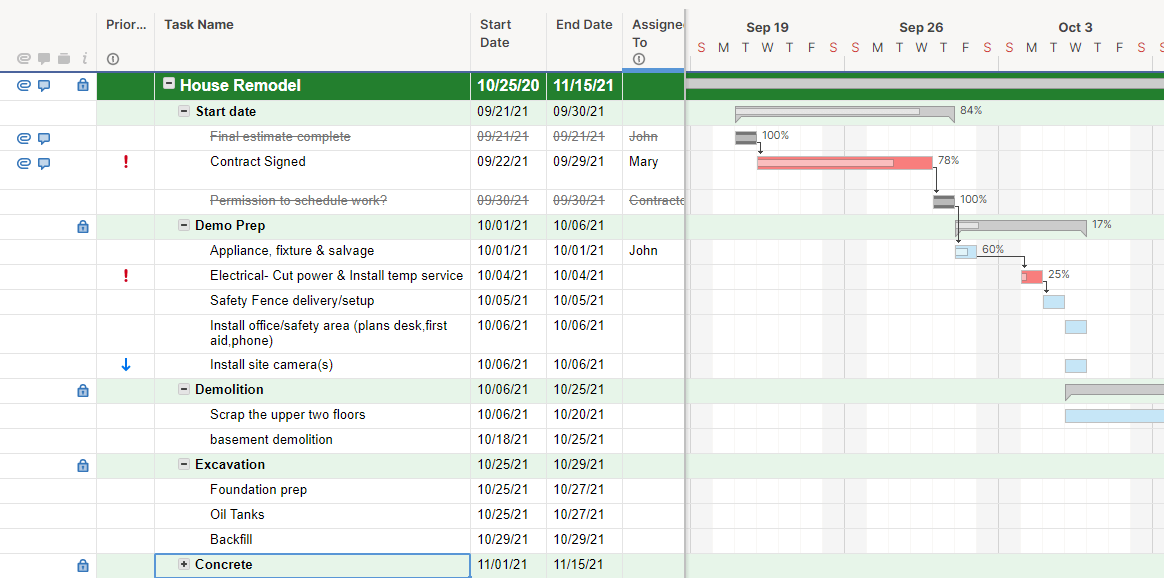The image size is (1164, 578).
Task: Click the high priority icon for Contract Signed
Action: click(x=126, y=162)
